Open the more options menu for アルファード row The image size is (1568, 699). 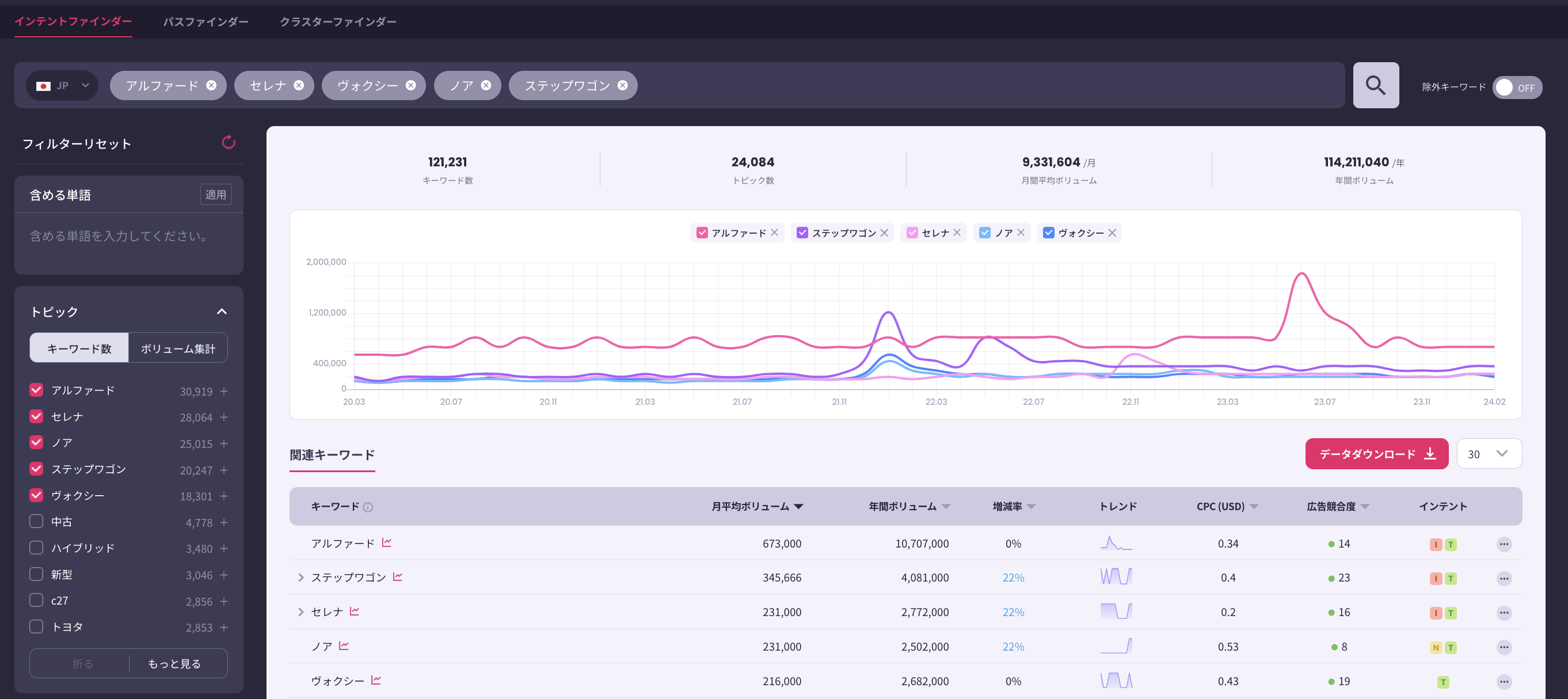[1504, 544]
